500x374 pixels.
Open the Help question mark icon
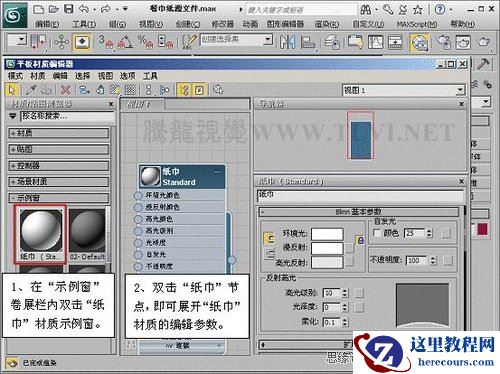coord(440,9)
